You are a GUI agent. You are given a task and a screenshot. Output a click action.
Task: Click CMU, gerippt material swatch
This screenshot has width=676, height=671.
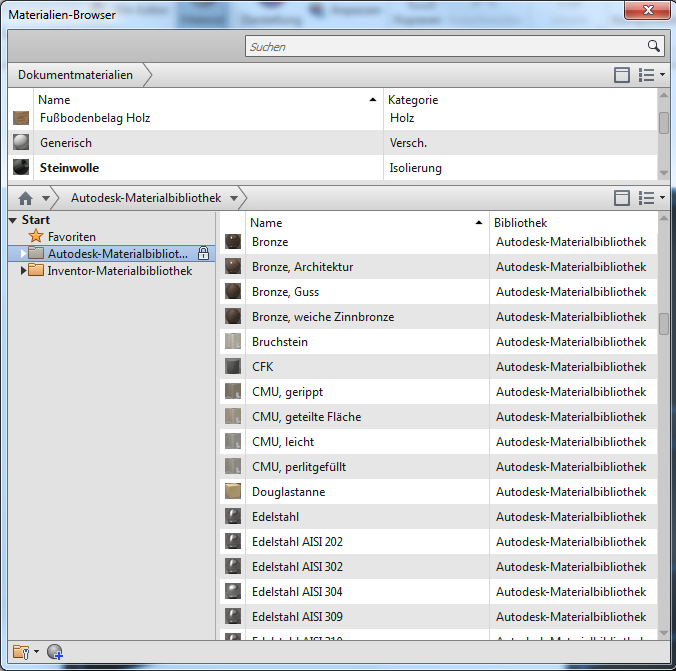click(233, 392)
